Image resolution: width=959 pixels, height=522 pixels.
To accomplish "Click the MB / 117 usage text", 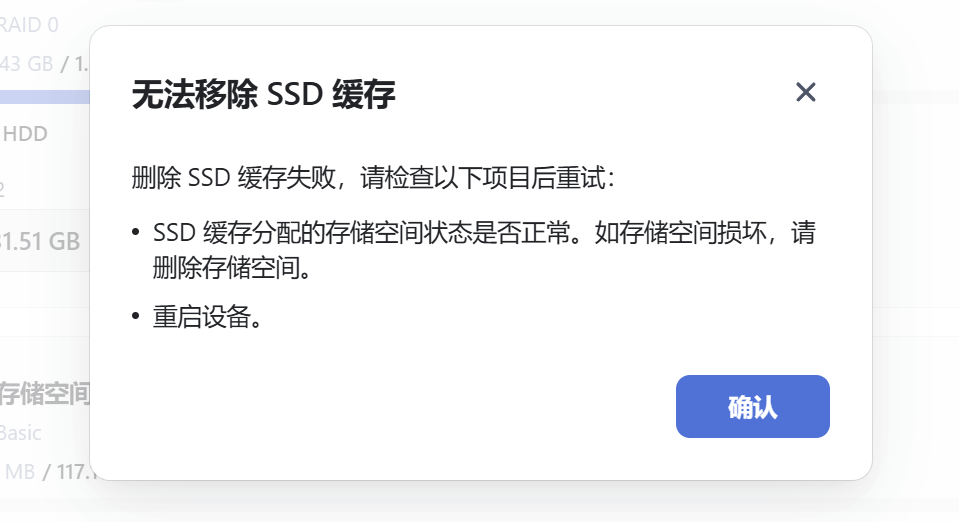I will 48,468.
